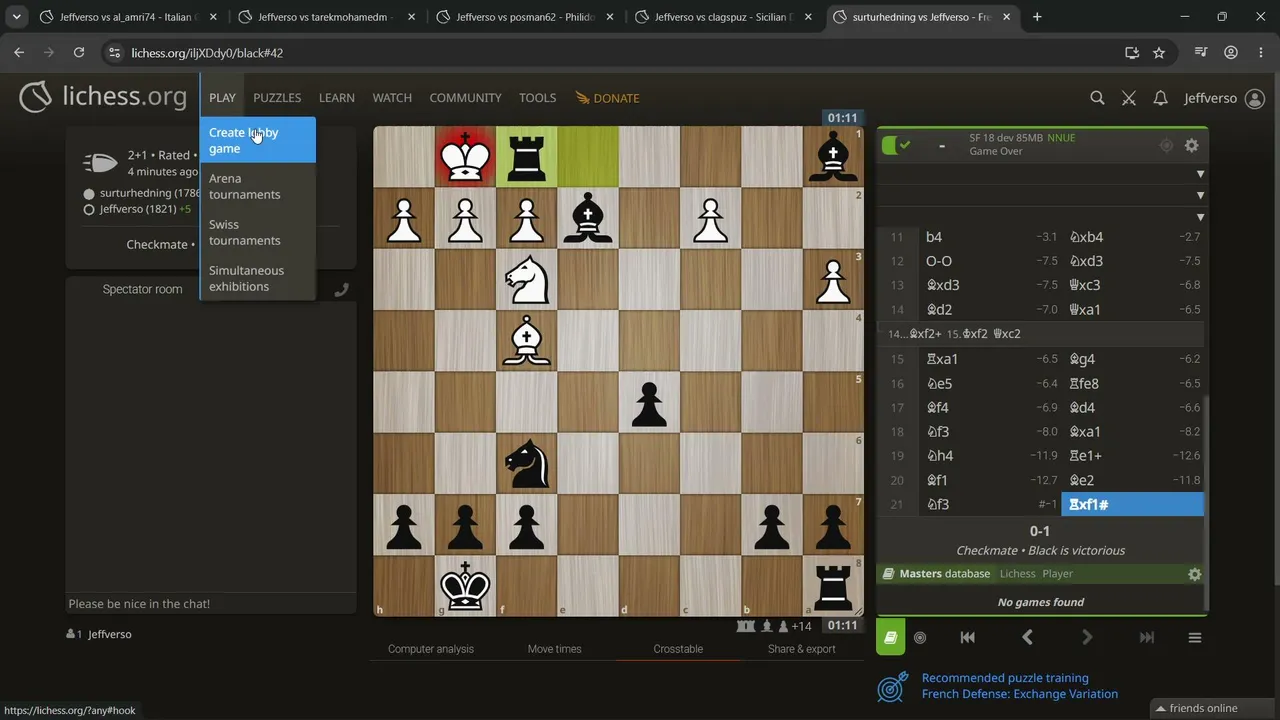Collapse the second engine line arrow
The width and height of the screenshot is (1280, 720).
click(1200, 195)
